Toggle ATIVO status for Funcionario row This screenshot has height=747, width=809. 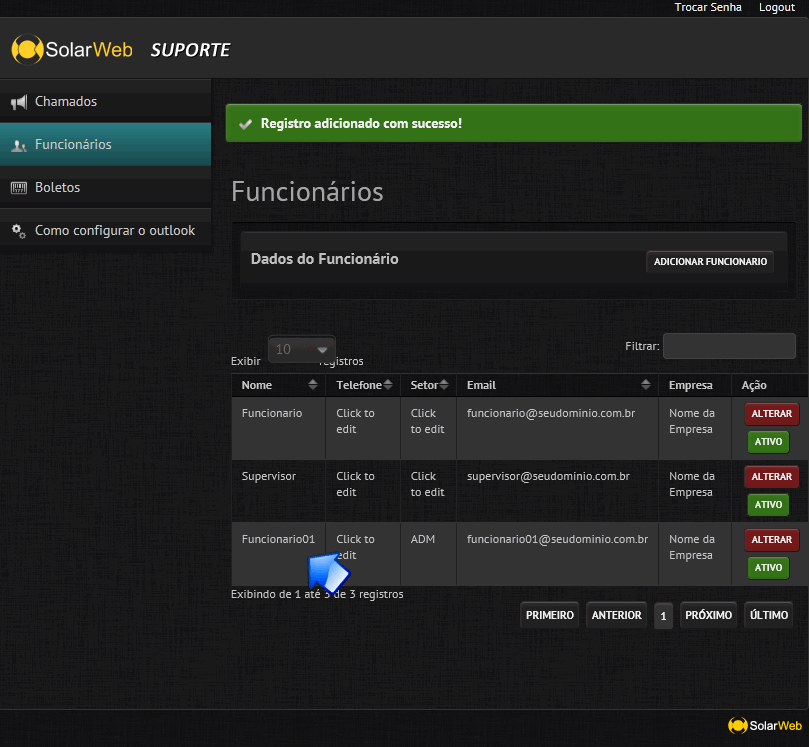pos(768,442)
